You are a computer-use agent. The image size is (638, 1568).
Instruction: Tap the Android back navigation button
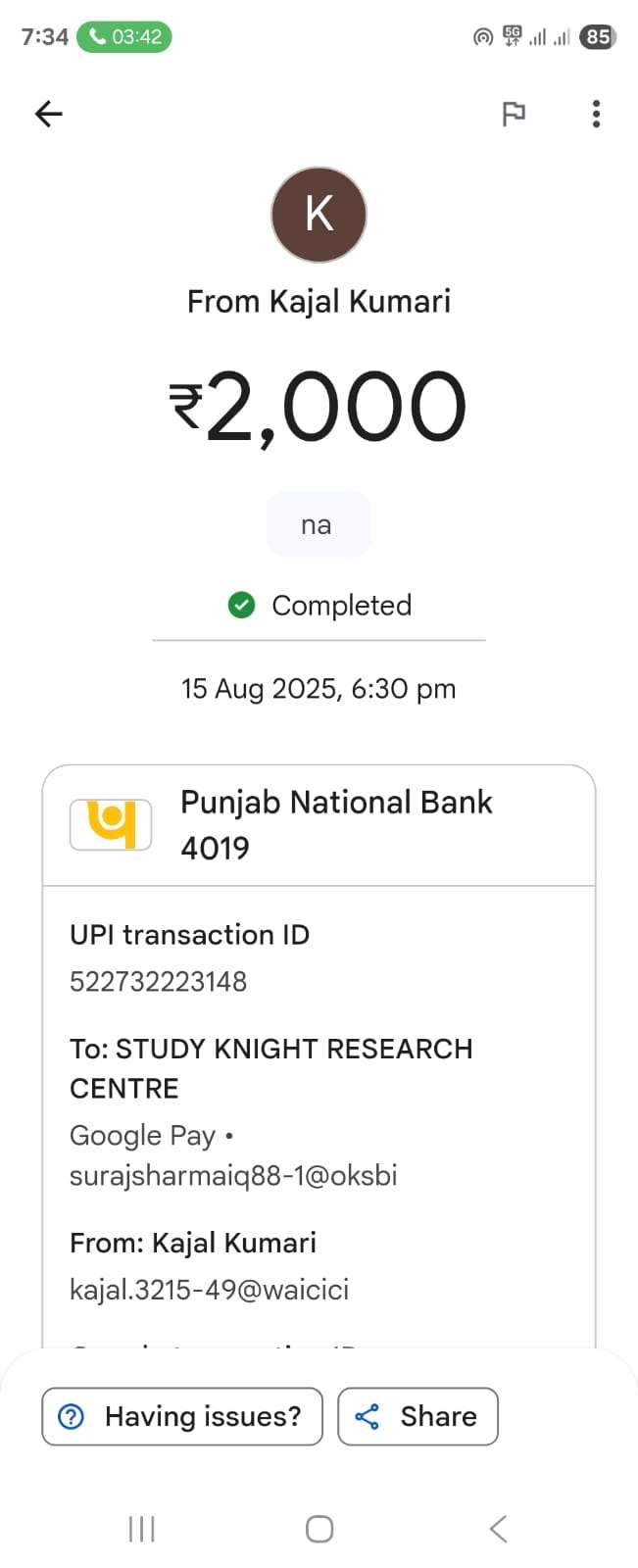tap(498, 1529)
